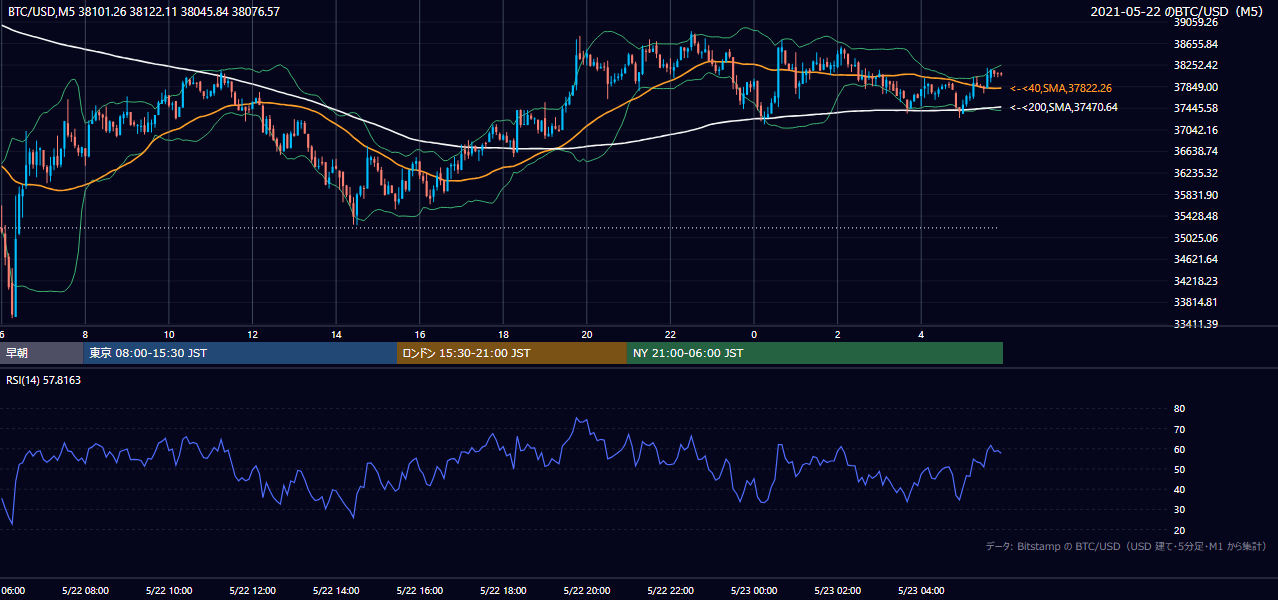Click price axis label 35025.06

pyautogui.click(x=1196, y=238)
